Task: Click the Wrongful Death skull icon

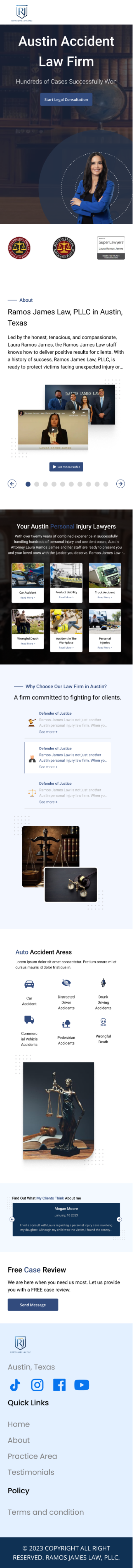Action: [103, 1023]
